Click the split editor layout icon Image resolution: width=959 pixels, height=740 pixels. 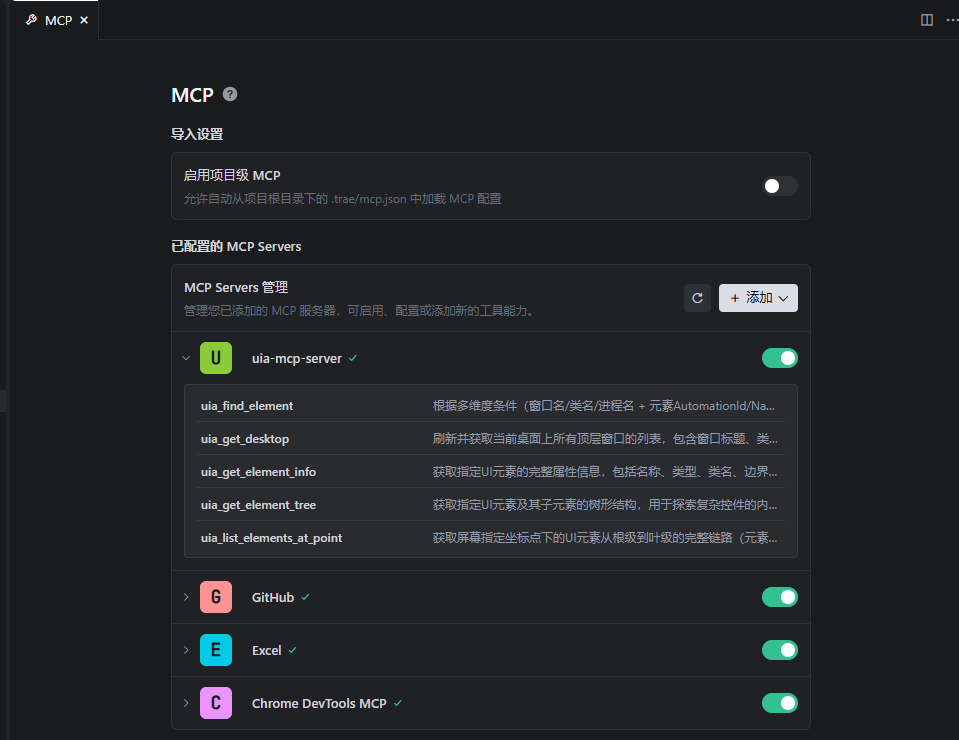point(927,20)
